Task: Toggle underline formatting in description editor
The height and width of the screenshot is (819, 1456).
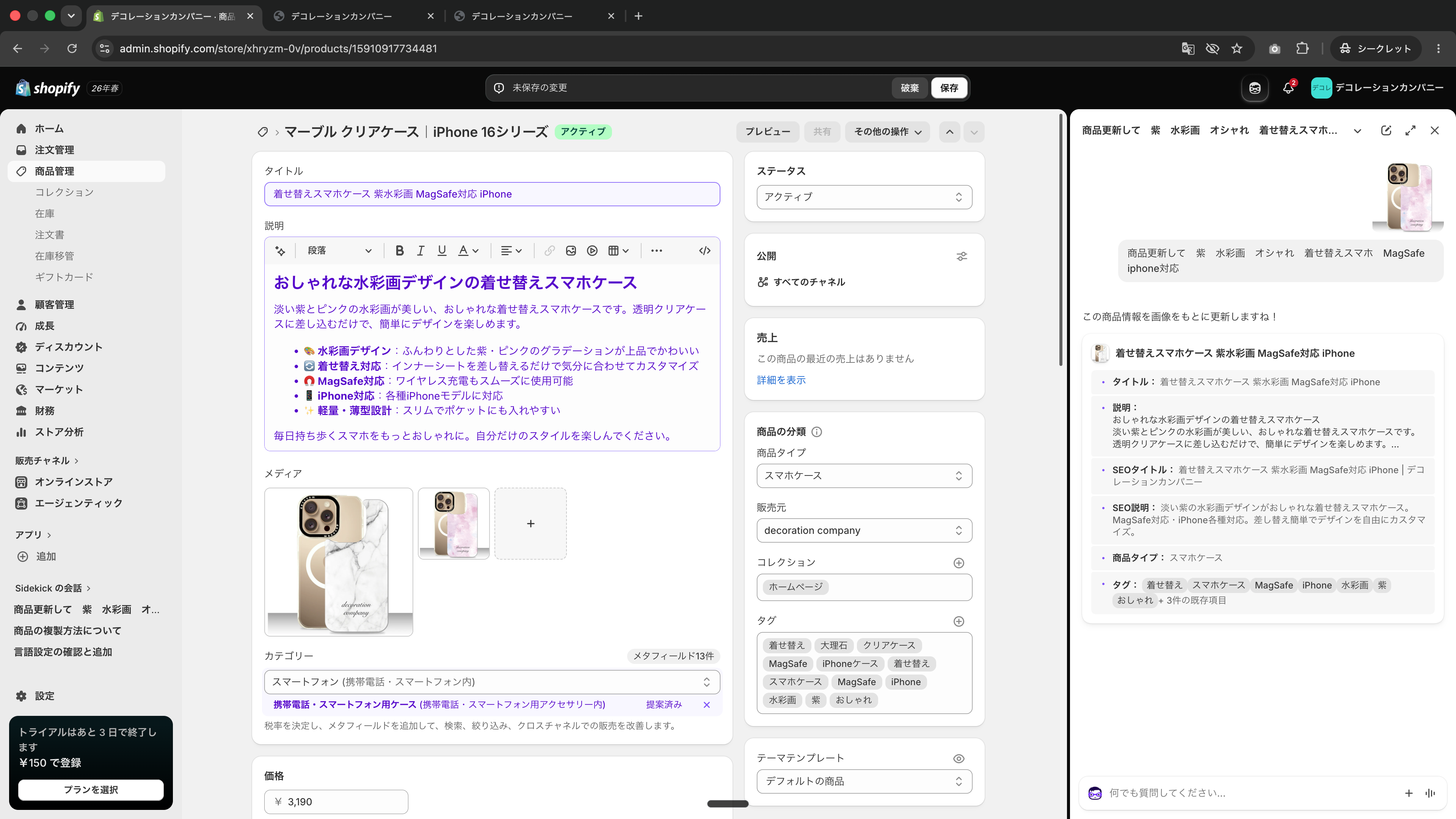Action: click(x=441, y=250)
